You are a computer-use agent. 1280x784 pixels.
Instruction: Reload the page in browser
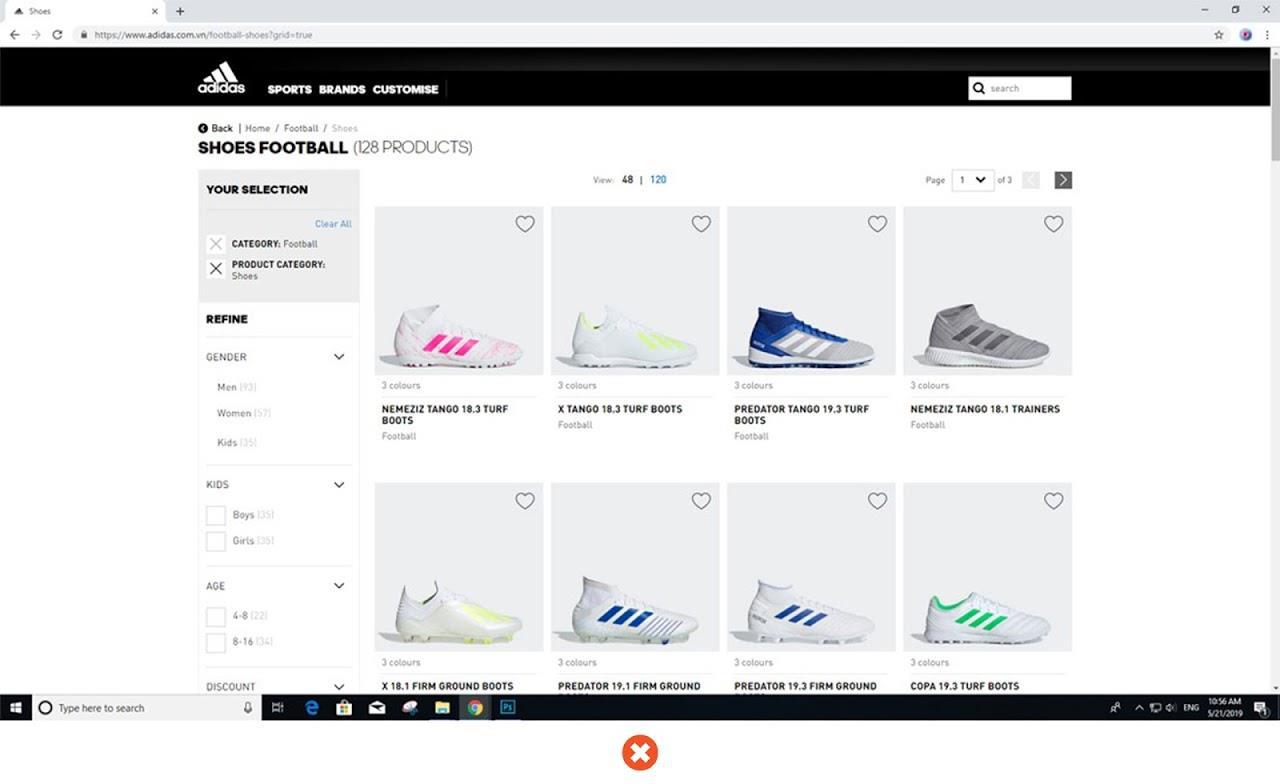tap(58, 35)
